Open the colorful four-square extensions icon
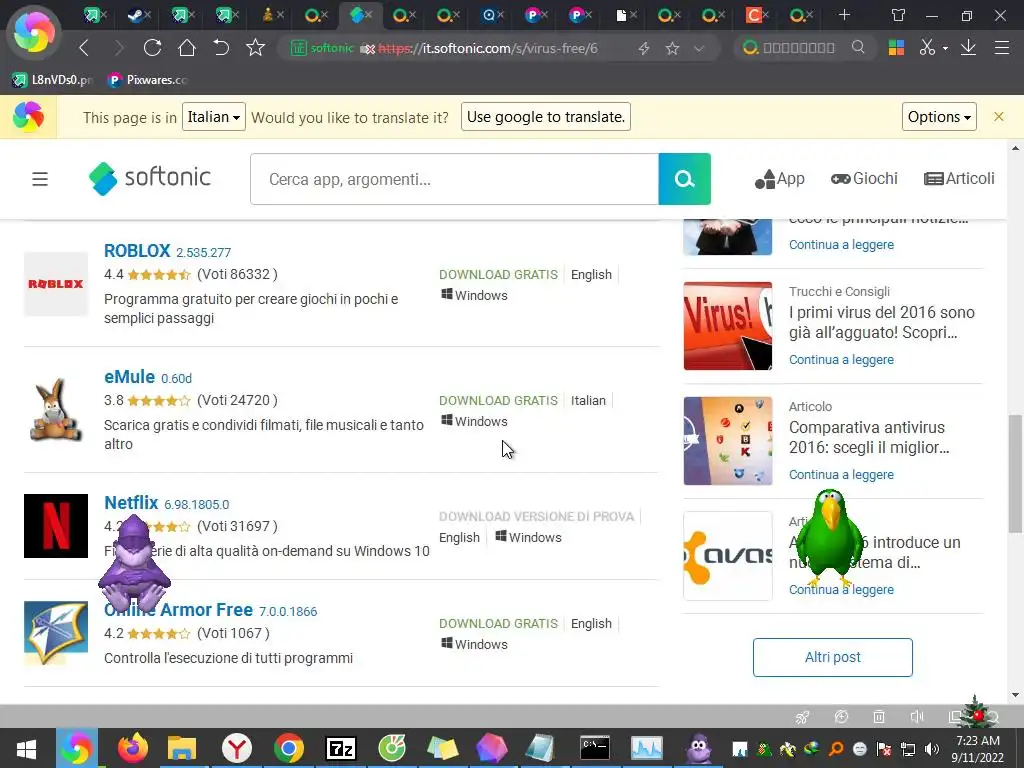Viewport: 1024px width, 768px height. (x=896, y=48)
